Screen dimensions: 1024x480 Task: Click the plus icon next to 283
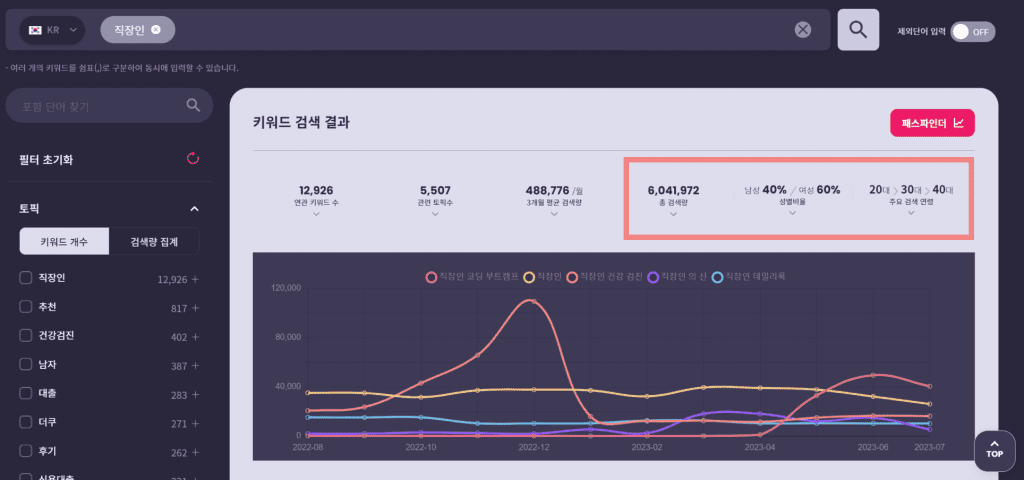[x=195, y=395]
